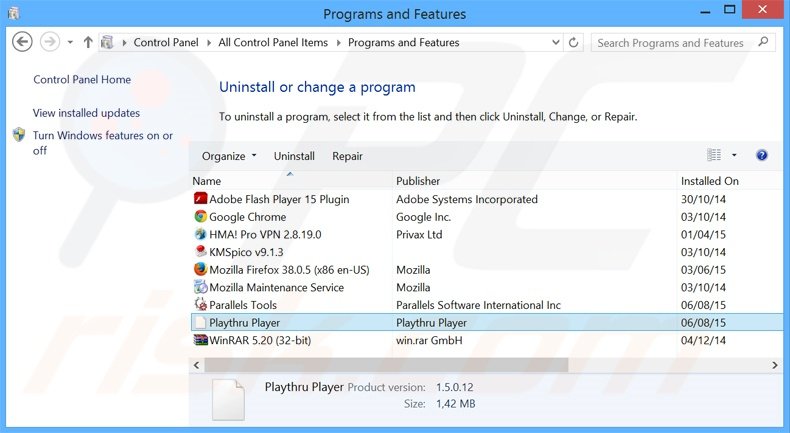Open Control Panel Home link

coord(82,80)
